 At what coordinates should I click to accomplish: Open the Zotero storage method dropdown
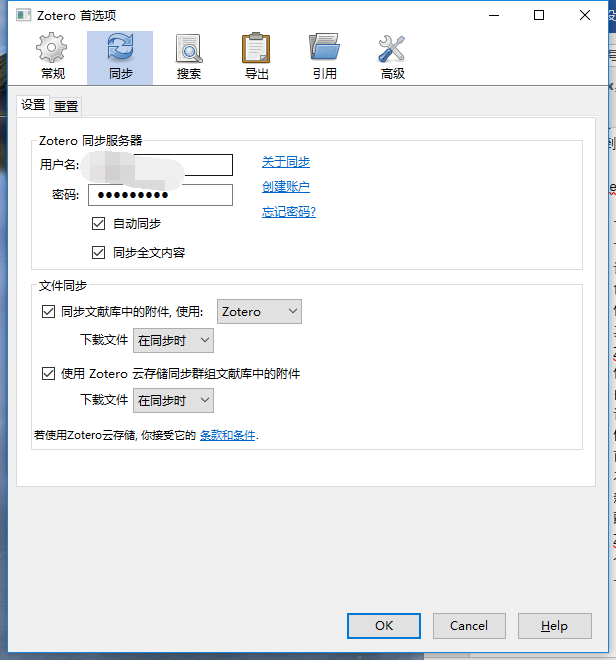(x=259, y=311)
